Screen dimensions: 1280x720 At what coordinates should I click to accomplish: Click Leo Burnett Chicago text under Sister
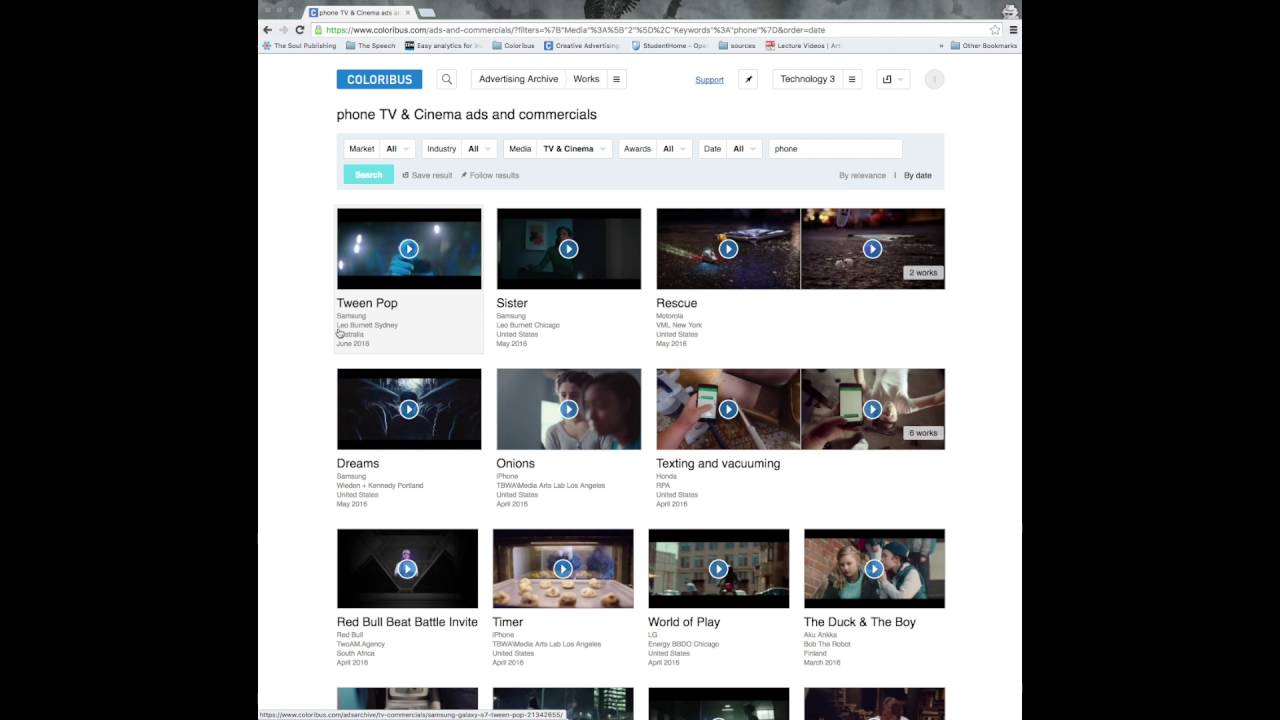tap(528, 325)
